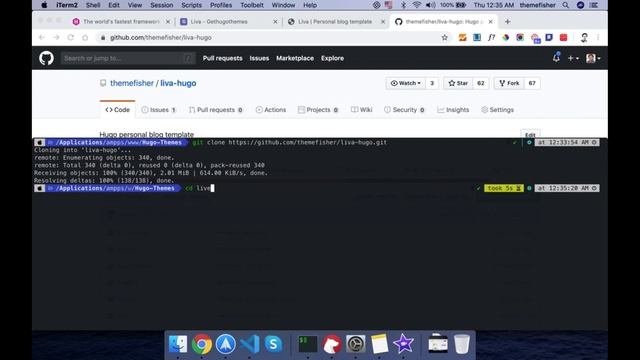Open Notes from the dock
Image resolution: width=640 pixels, height=360 pixels.
coord(379,344)
